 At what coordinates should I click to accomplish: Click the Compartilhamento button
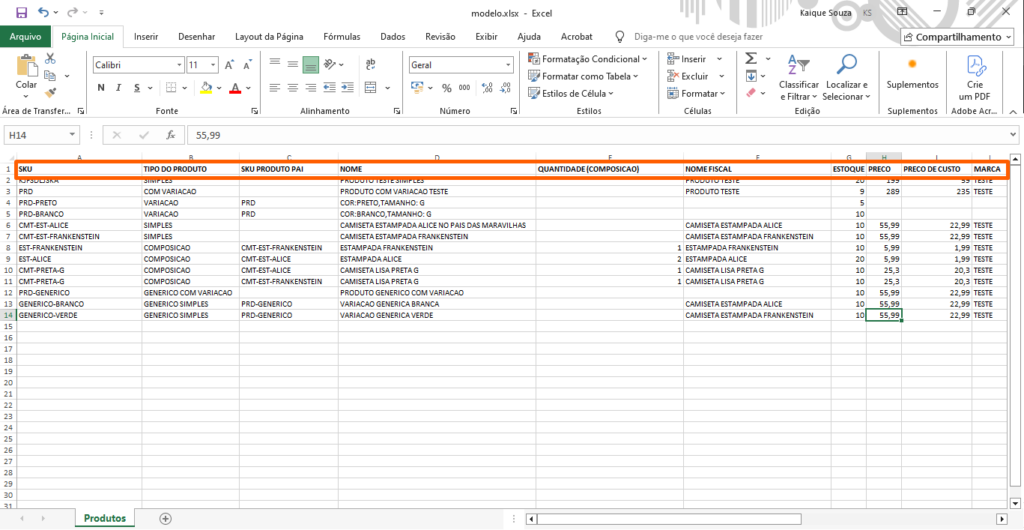957,37
